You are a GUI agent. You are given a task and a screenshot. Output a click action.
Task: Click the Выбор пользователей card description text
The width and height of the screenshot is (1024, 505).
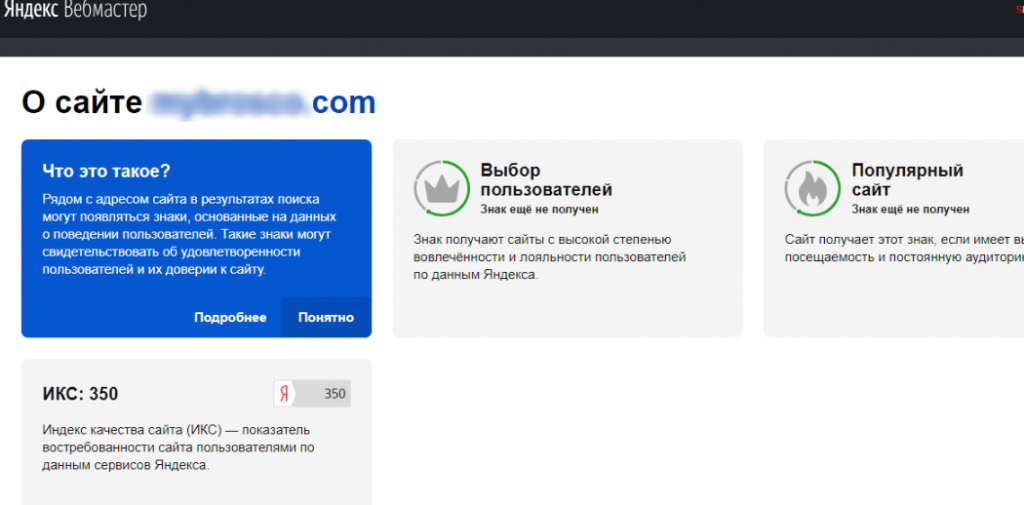(549, 257)
